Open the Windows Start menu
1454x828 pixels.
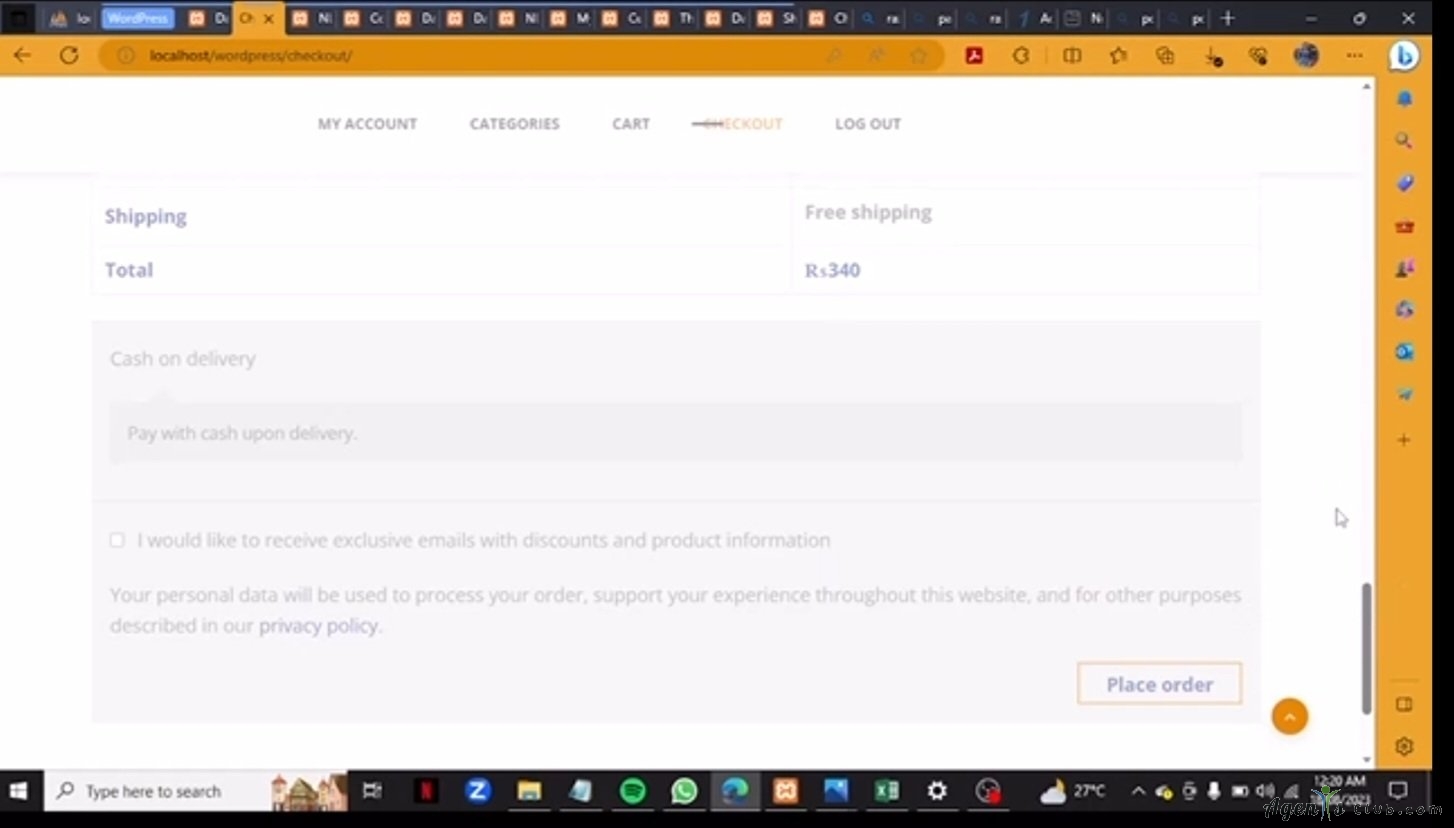click(19, 791)
